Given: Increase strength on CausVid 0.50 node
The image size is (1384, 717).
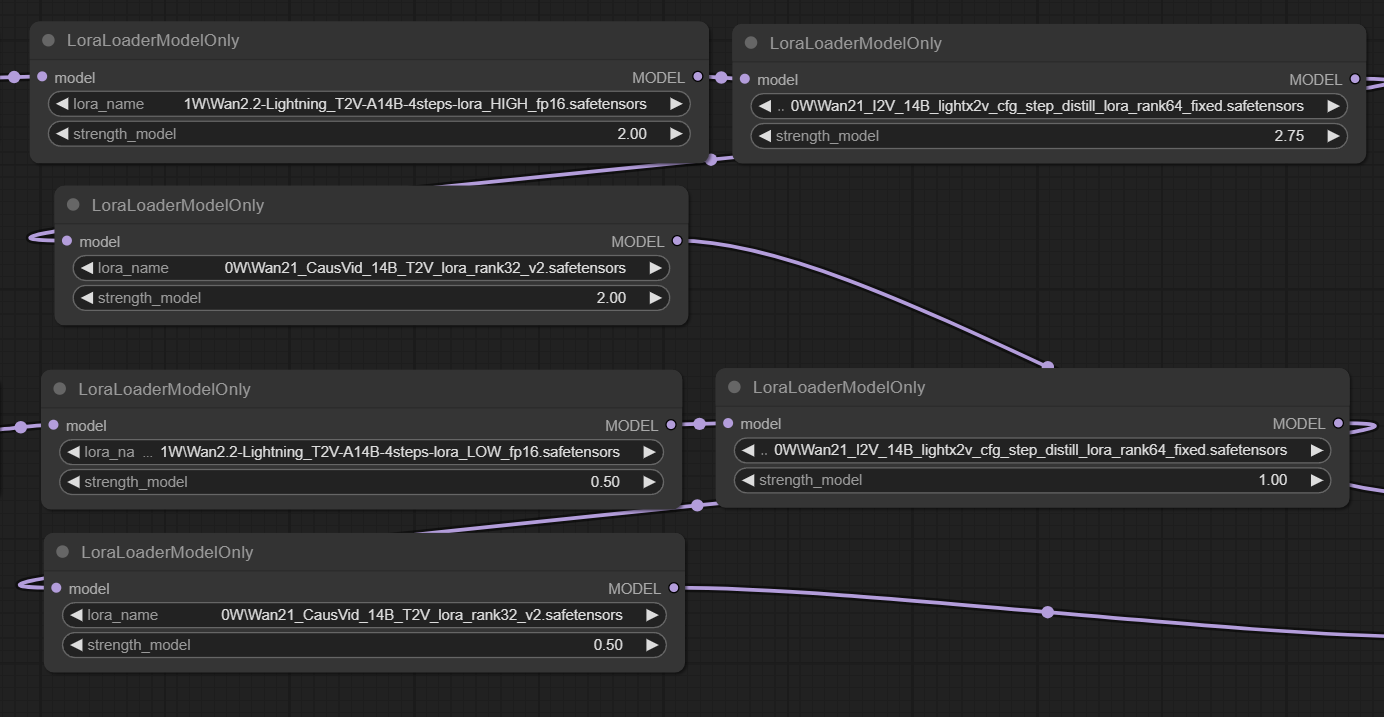Looking at the screenshot, I should click(x=652, y=645).
